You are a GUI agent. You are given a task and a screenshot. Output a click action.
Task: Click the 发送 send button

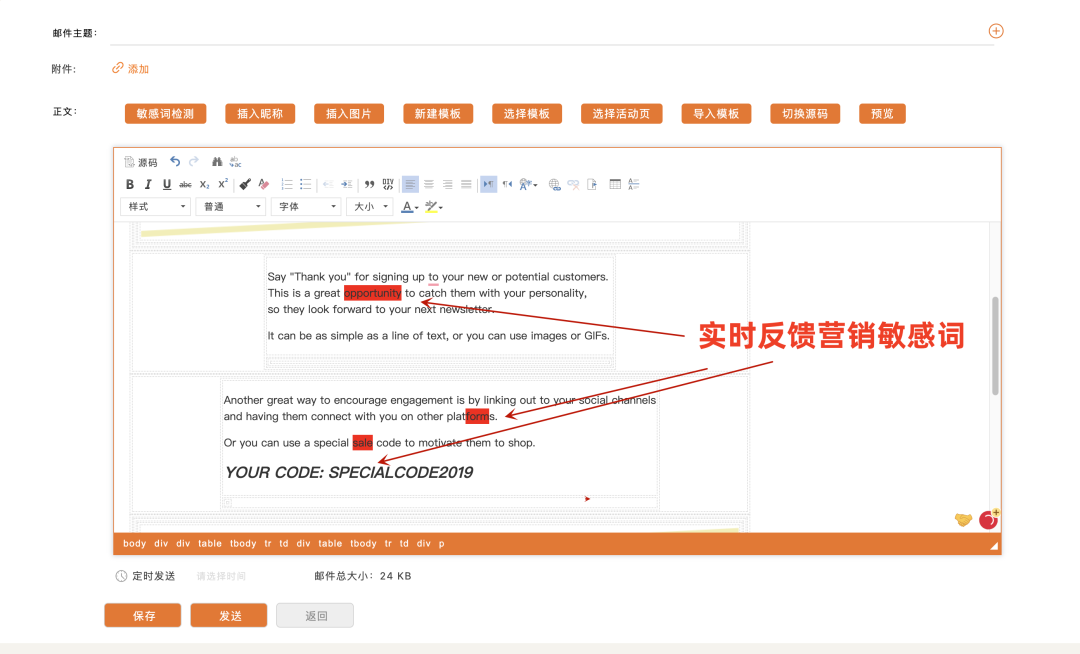(229, 615)
